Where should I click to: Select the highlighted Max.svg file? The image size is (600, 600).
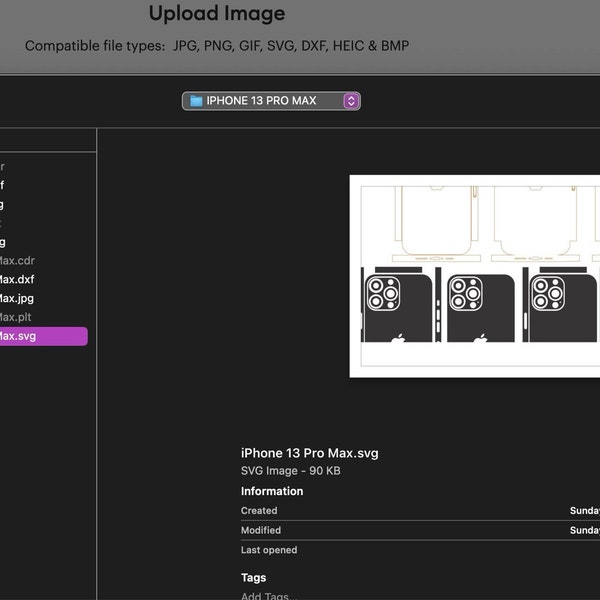(x=44, y=336)
